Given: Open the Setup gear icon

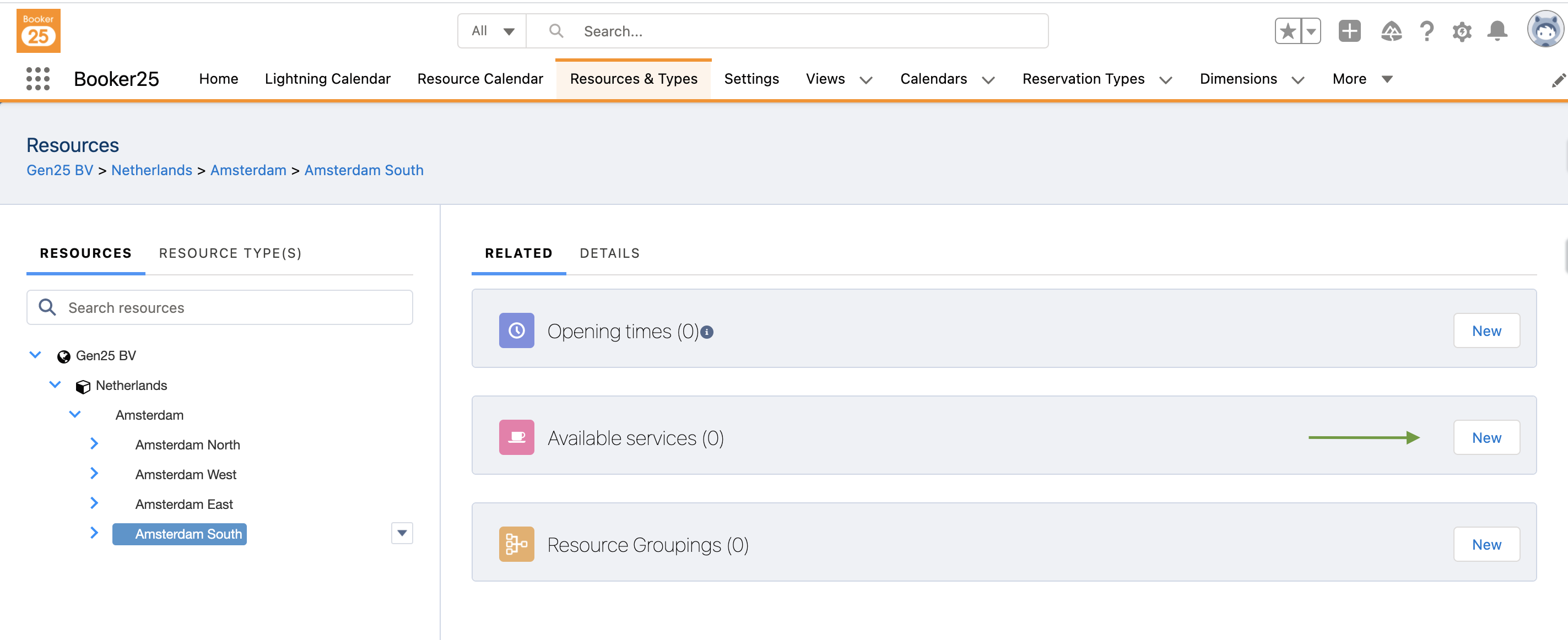Looking at the screenshot, I should point(1462,31).
